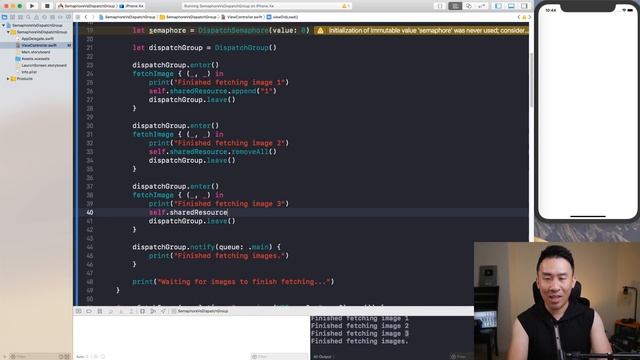Click the Step into button

pyautogui.click(x=121, y=311)
